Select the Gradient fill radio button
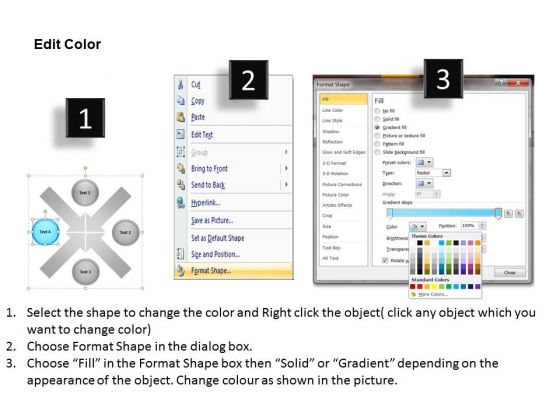The height and width of the screenshot is (420, 560). click(x=378, y=128)
